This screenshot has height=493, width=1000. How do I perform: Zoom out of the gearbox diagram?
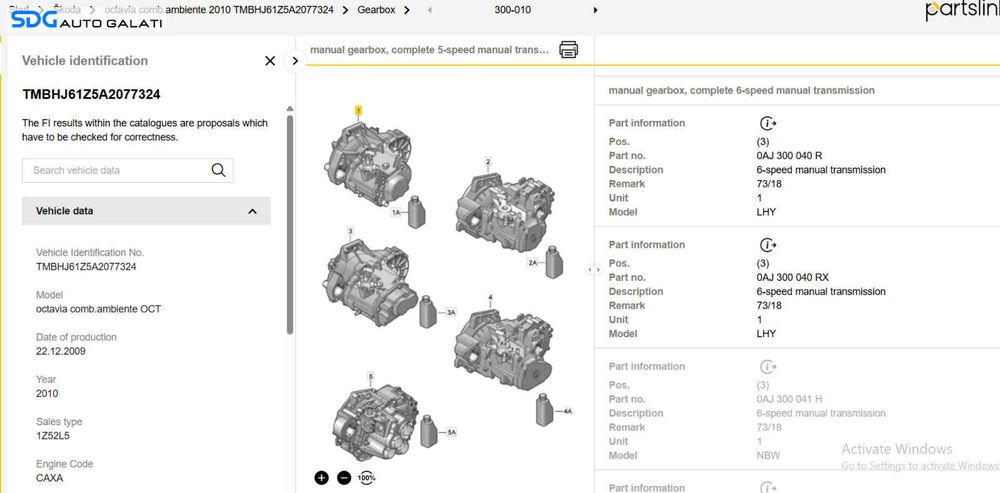344,477
